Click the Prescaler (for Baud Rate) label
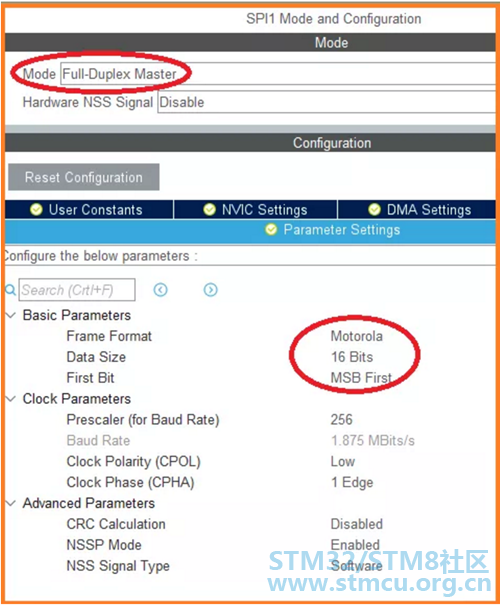 pos(143,420)
